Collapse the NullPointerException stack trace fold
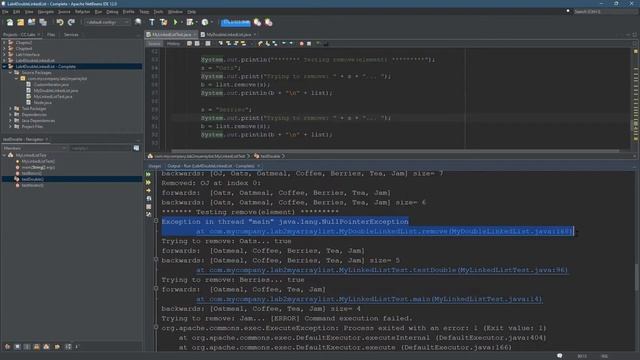 [156, 221]
